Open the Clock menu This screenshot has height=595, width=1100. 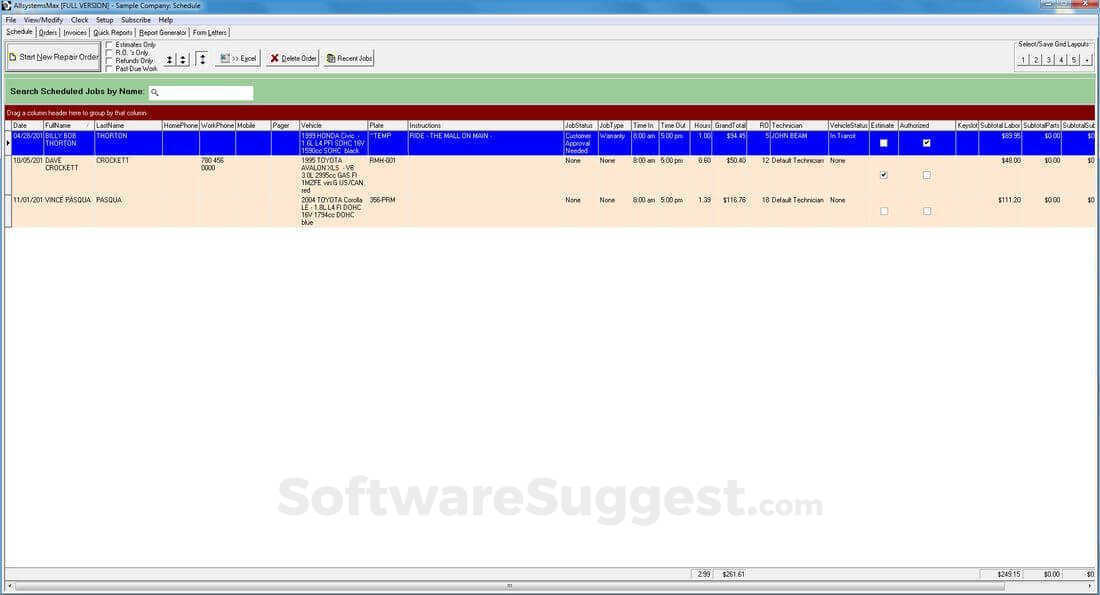click(x=80, y=20)
